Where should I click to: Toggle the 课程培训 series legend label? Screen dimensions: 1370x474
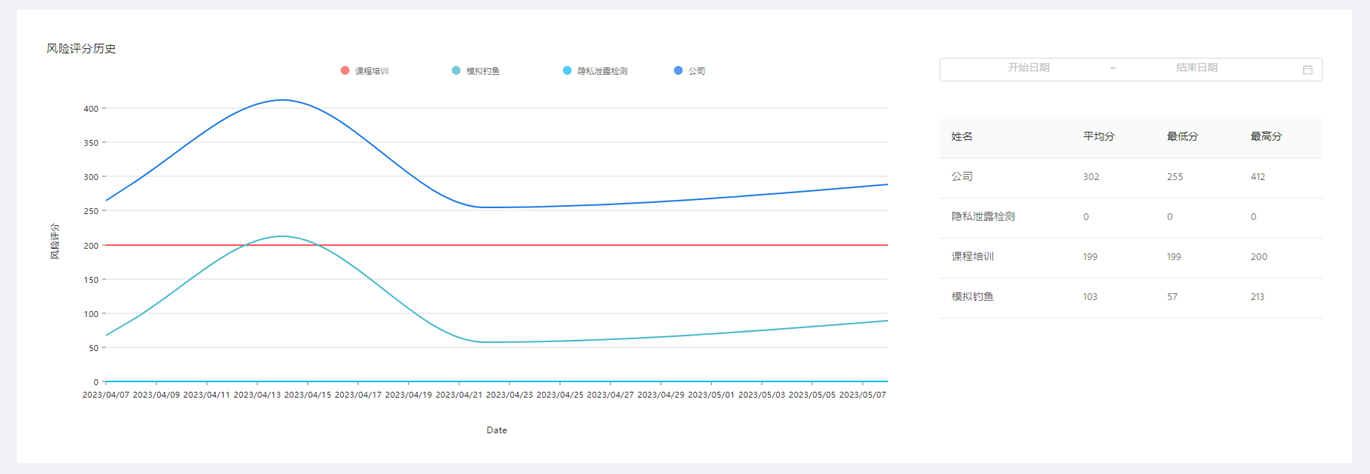pos(372,71)
